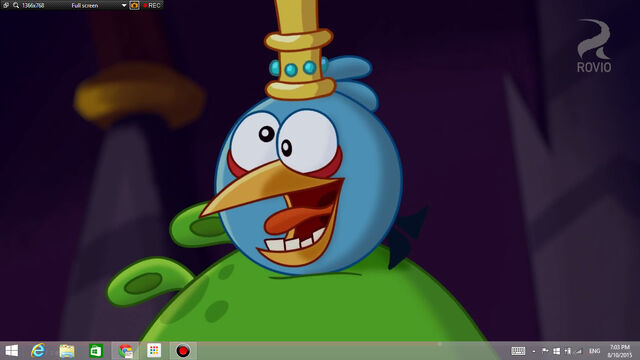The image size is (640, 360).
Task: Click the 1366x768 resolution text
Action: point(33,6)
